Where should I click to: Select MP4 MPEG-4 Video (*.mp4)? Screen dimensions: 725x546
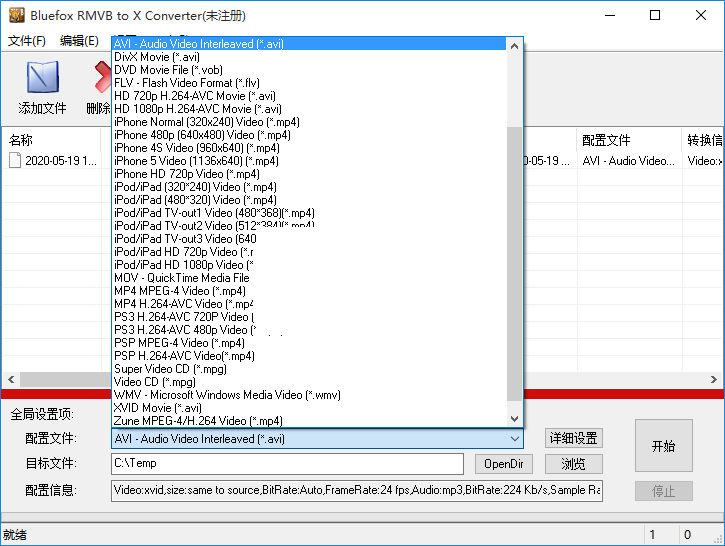[309, 291]
